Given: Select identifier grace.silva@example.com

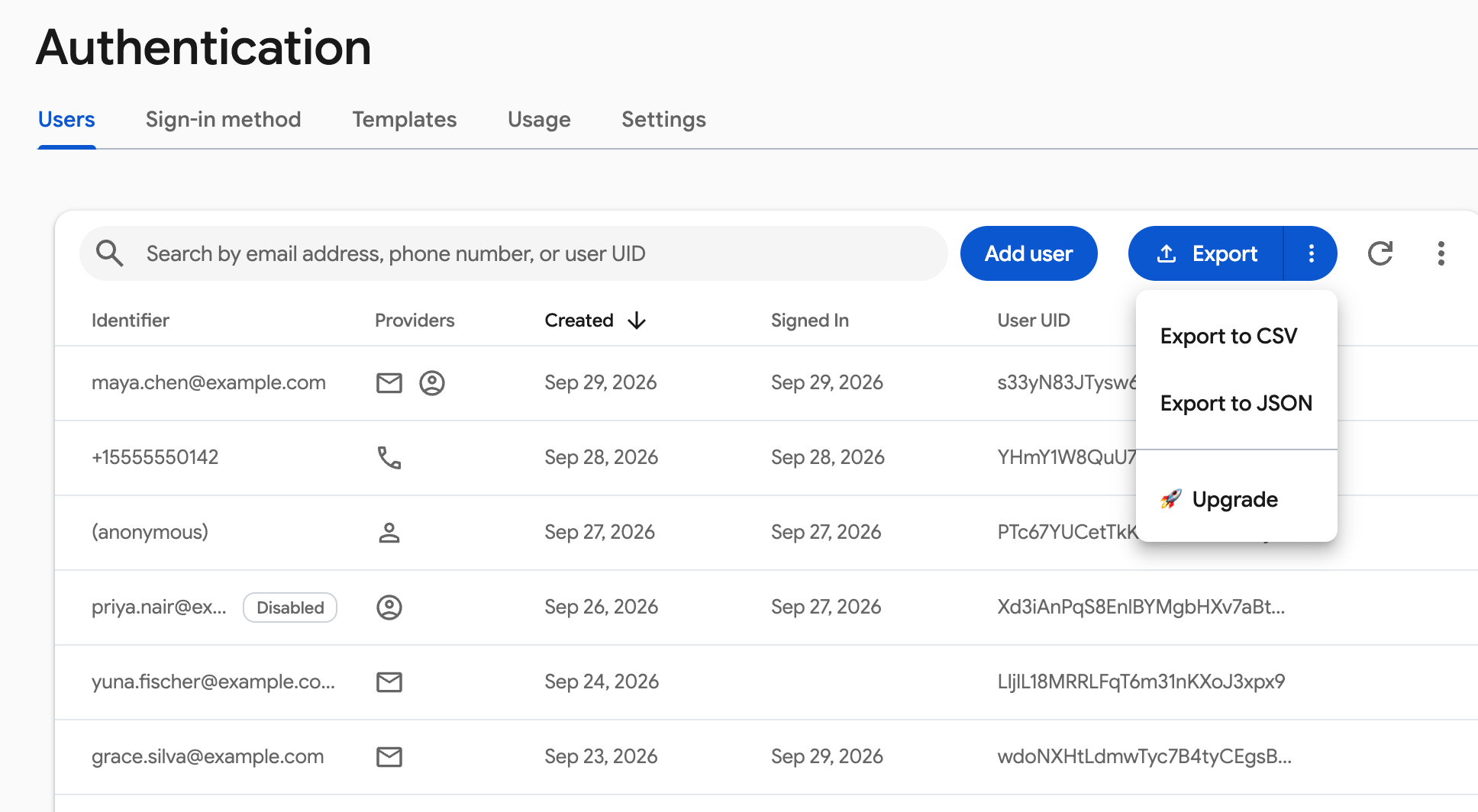Looking at the screenshot, I should (208, 756).
